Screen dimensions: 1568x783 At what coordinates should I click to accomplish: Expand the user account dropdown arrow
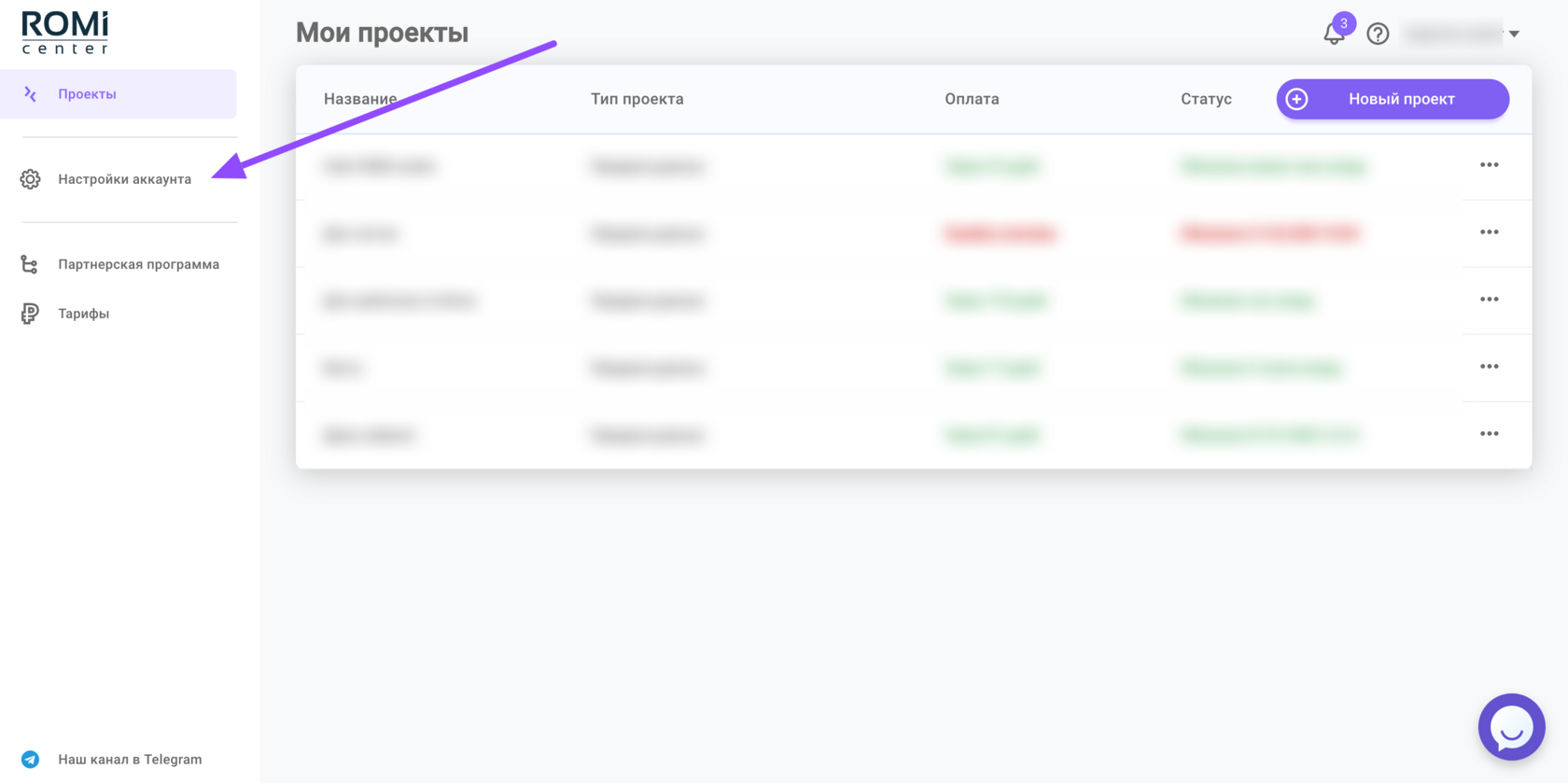click(x=1514, y=35)
